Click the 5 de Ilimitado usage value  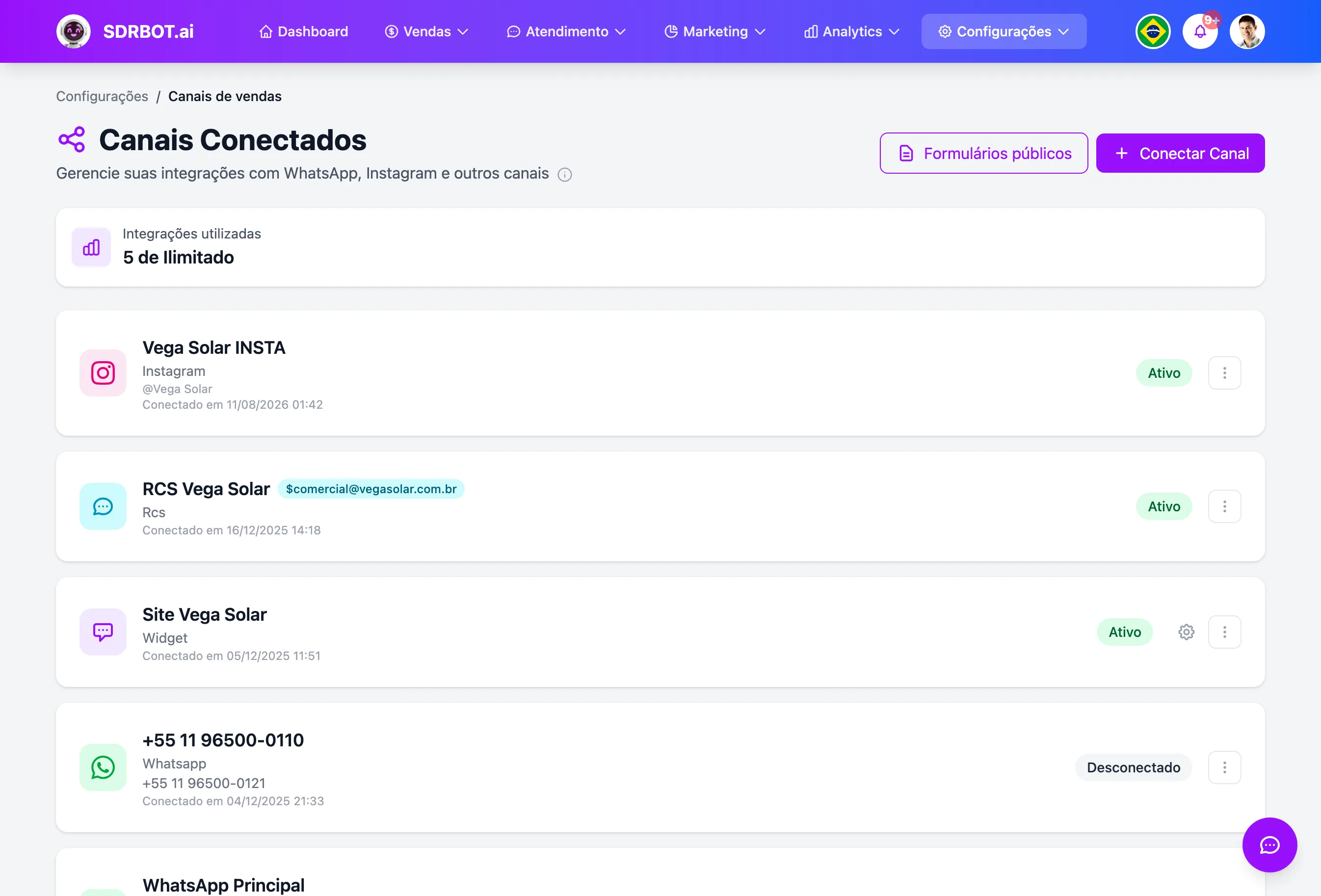(179, 258)
